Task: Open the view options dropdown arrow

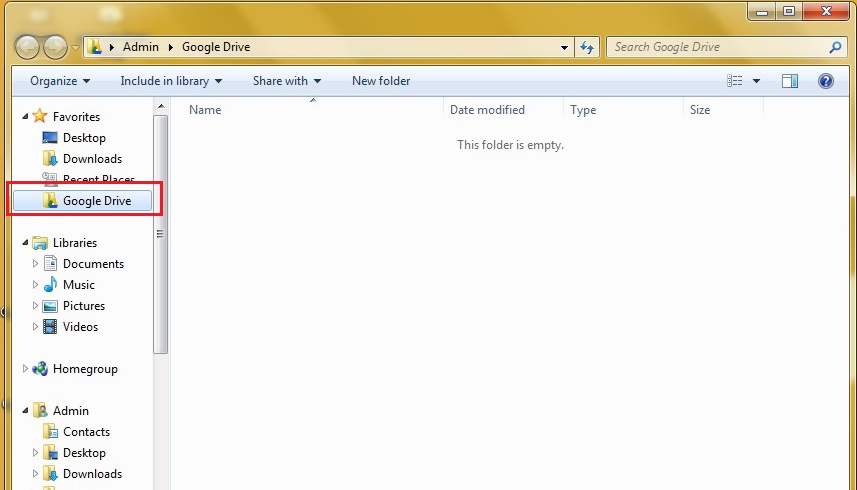Action: click(757, 81)
